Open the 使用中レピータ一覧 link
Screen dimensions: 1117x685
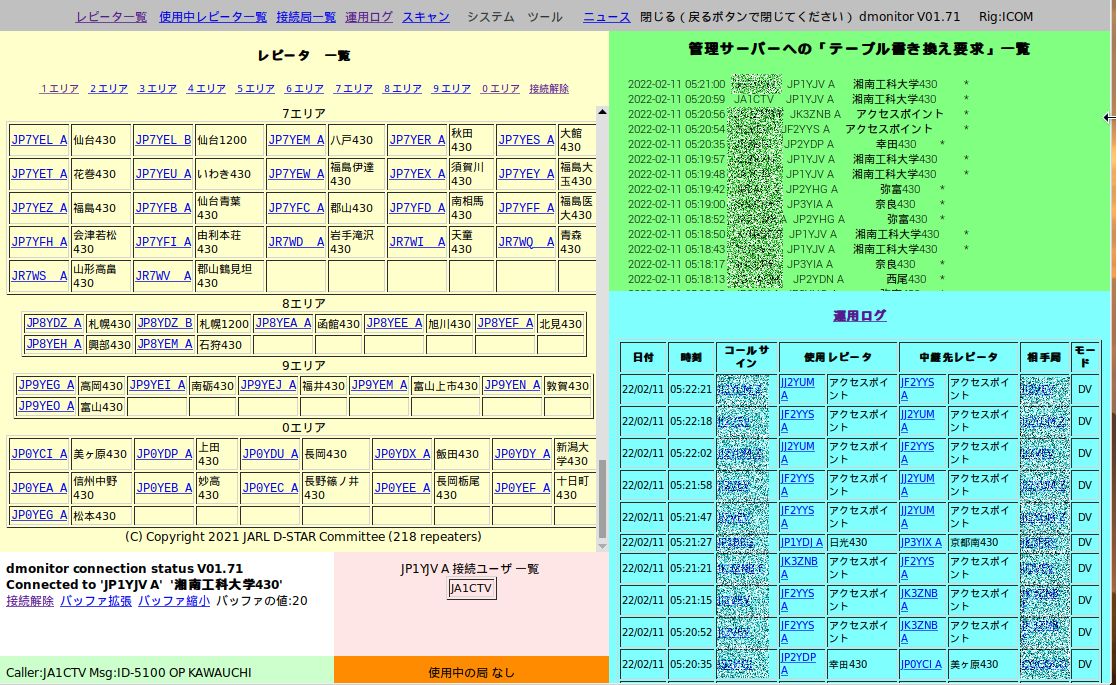tap(212, 16)
